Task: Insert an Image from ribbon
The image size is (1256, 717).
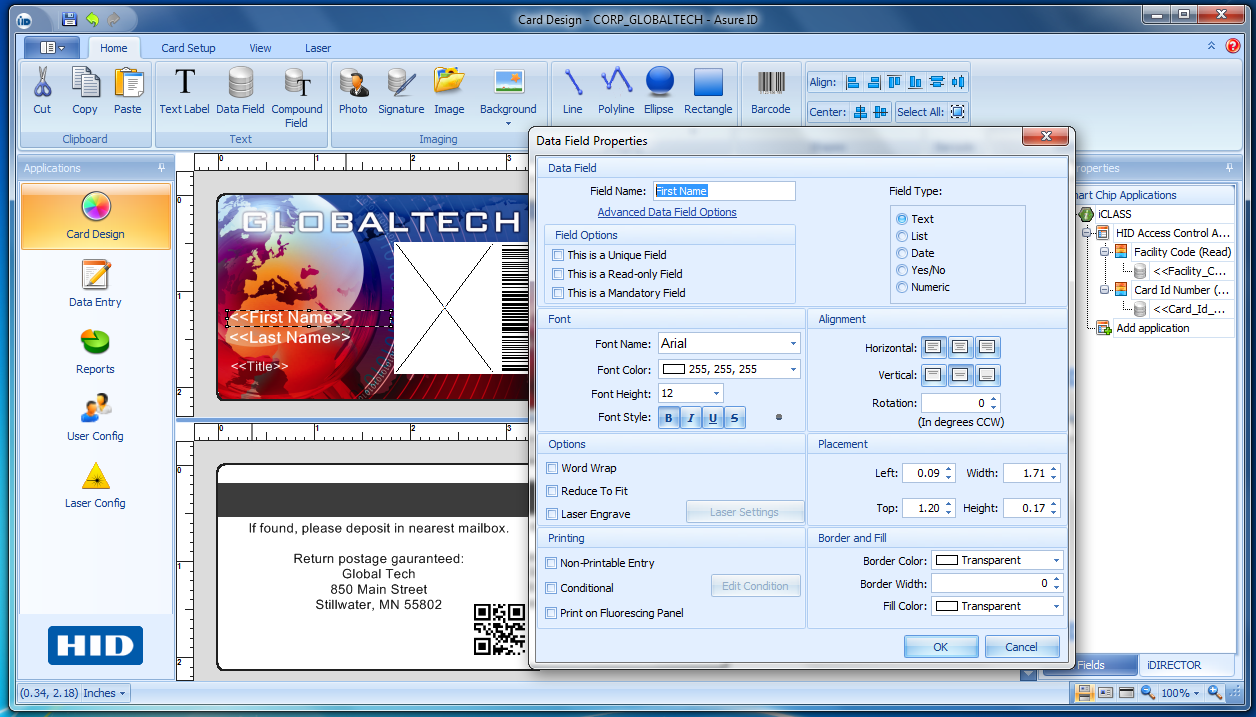Action: [x=449, y=91]
